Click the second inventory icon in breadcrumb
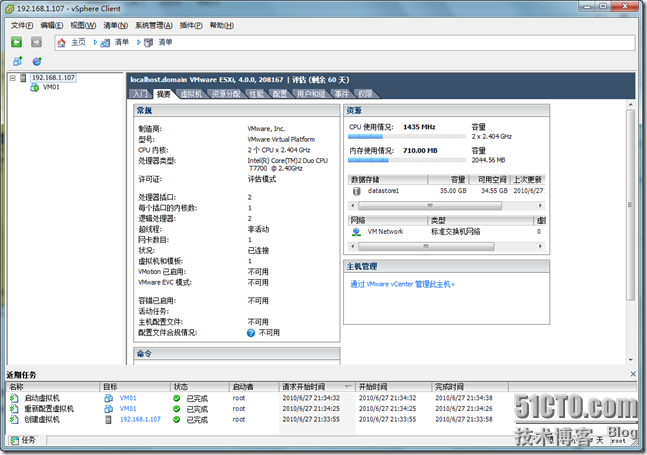This screenshot has height=455, width=647. pos(149,42)
